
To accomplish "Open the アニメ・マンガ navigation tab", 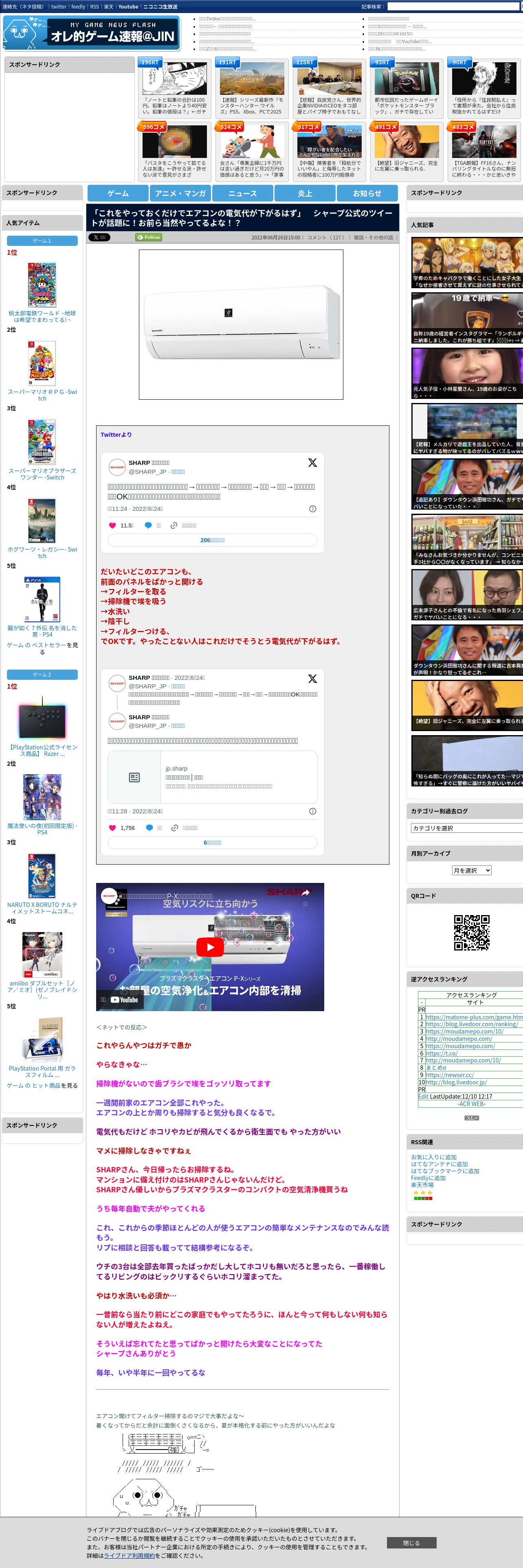I will click(x=180, y=193).
